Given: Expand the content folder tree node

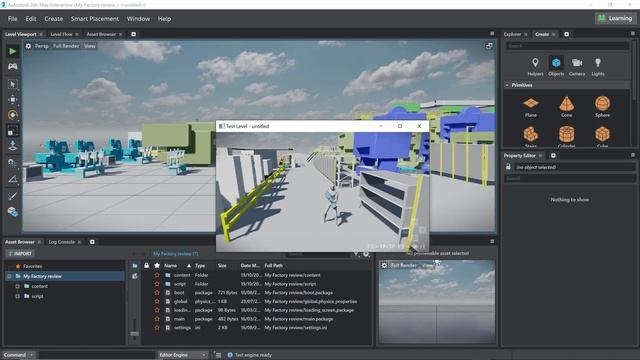Looking at the screenshot, I should (x=18, y=287).
